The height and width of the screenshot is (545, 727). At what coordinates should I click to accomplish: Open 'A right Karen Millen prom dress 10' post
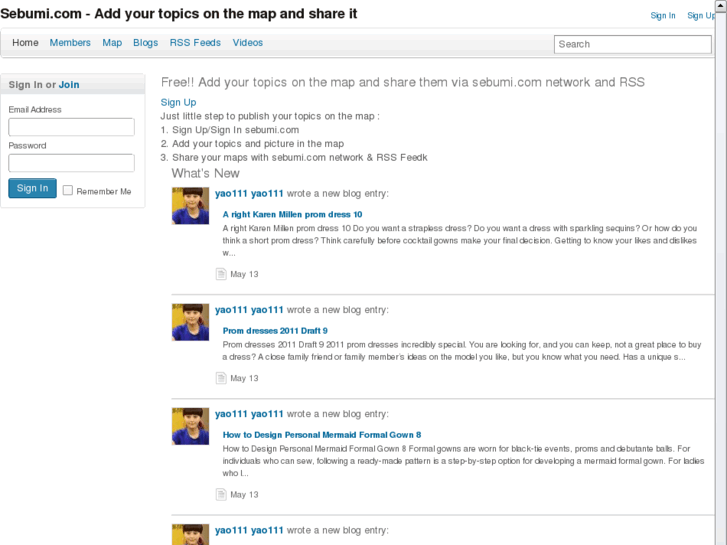click(x=292, y=214)
